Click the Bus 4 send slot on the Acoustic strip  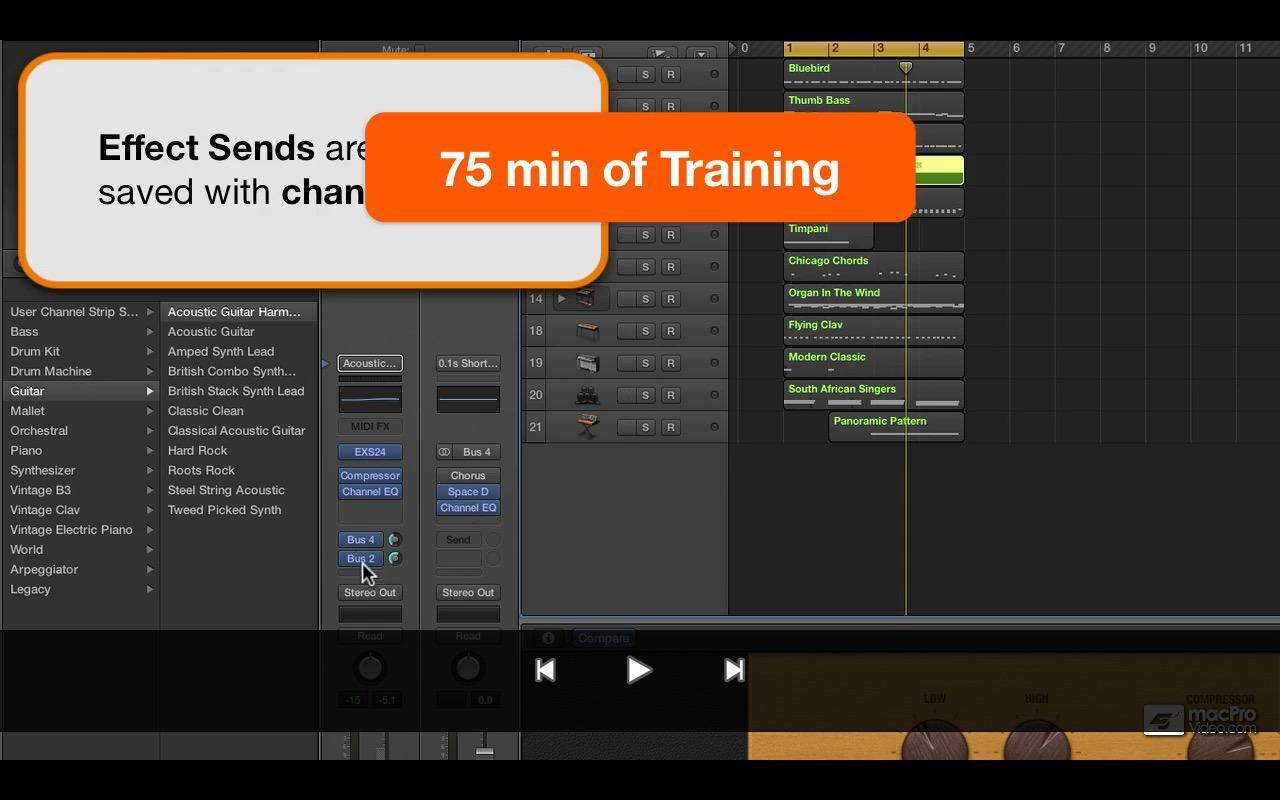point(361,540)
